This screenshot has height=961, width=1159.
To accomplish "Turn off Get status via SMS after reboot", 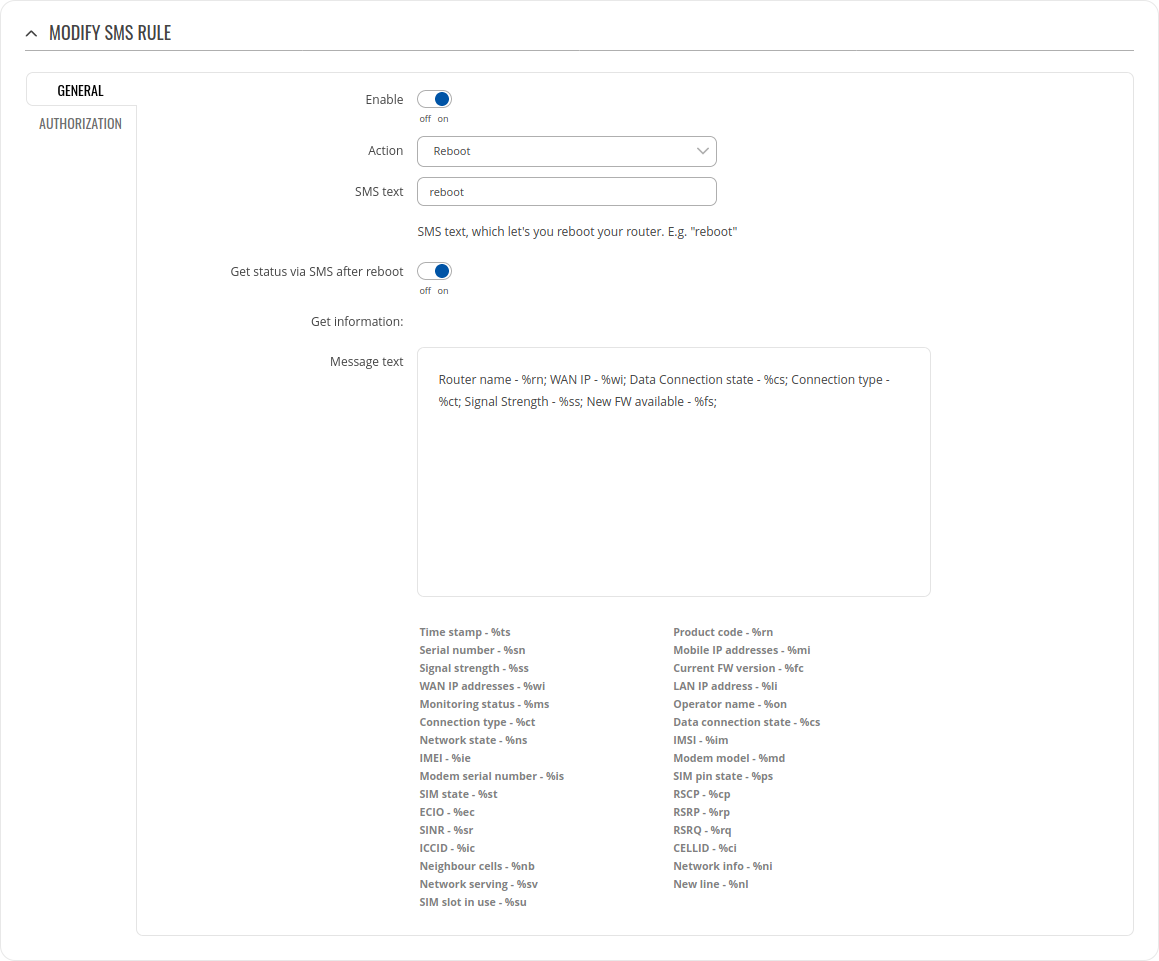I will pyautogui.click(x=434, y=272).
